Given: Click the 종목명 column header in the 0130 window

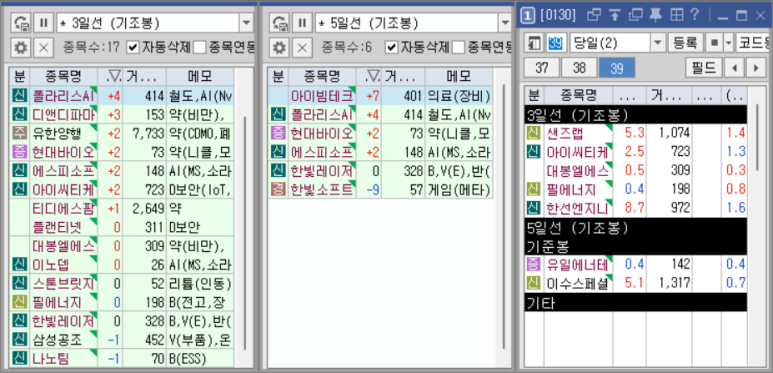Looking at the screenshot, I should point(579,95).
